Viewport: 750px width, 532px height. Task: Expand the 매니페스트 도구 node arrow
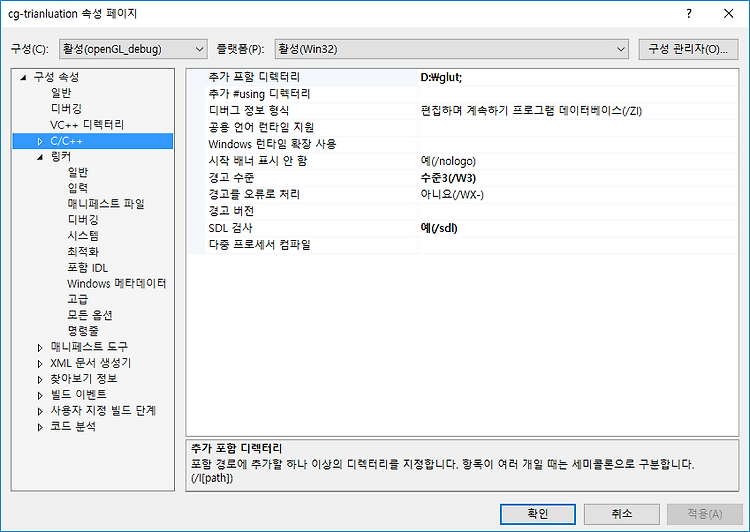40,348
